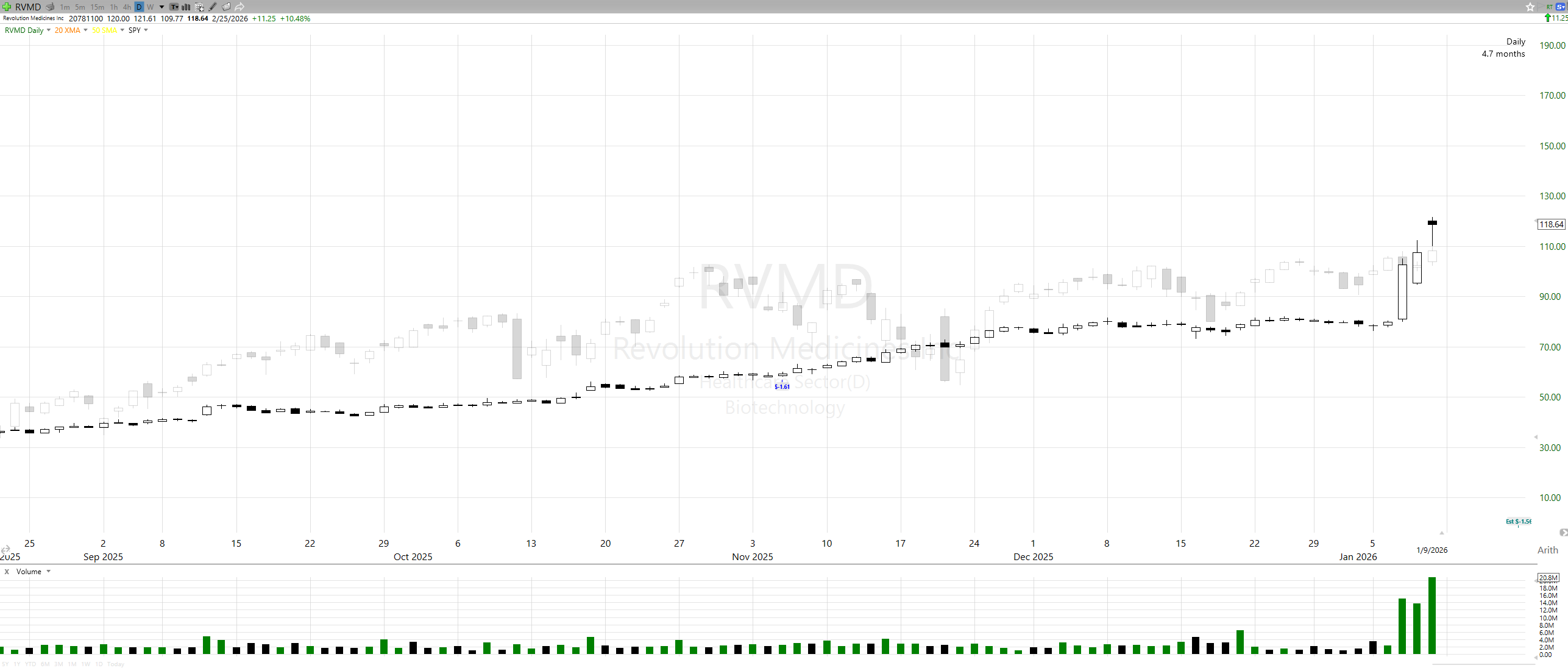Click the favorite star icon at top right
Image resolution: width=1568 pixels, height=668 pixels.
tap(1530, 7)
